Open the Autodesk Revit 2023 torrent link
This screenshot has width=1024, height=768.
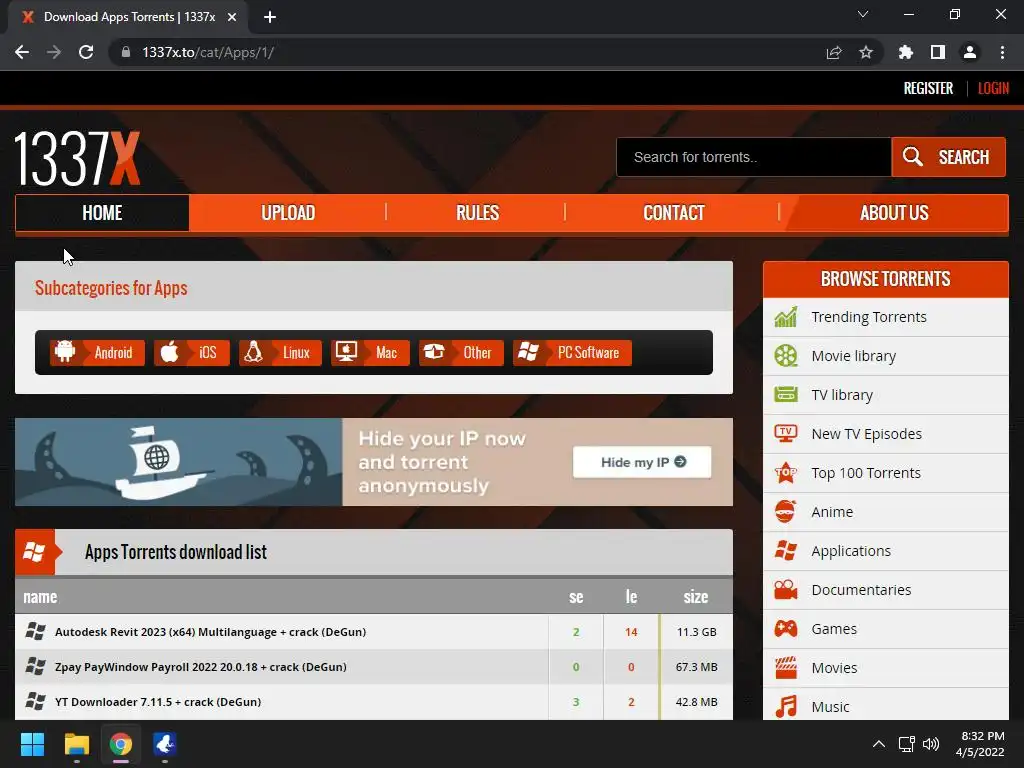tap(210, 632)
